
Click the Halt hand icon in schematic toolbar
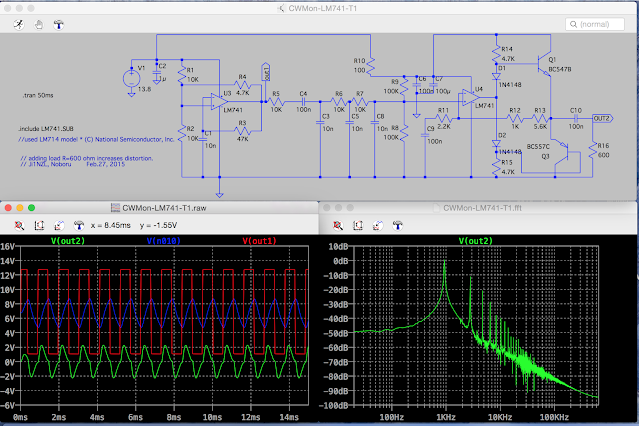click(39, 25)
